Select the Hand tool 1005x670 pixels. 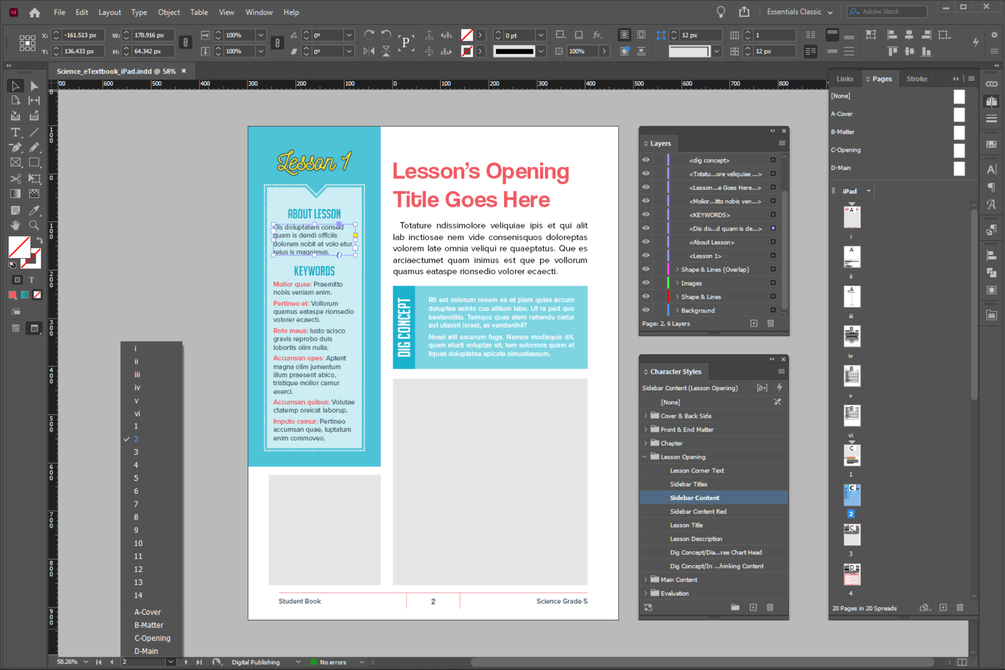[15, 225]
